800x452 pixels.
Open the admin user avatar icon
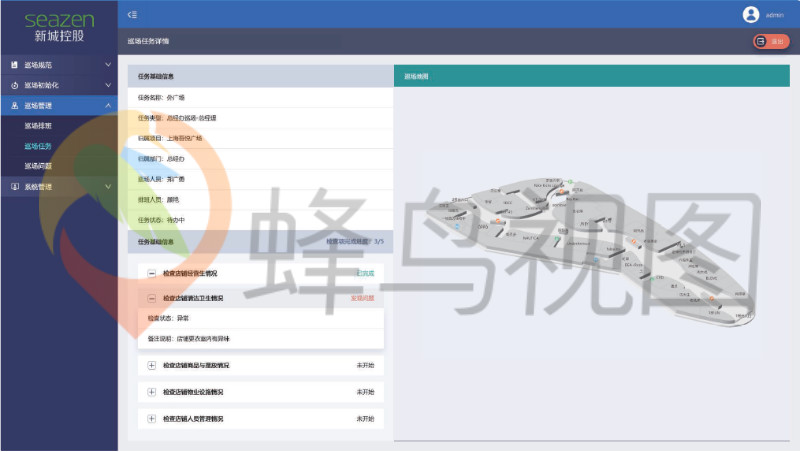click(751, 15)
